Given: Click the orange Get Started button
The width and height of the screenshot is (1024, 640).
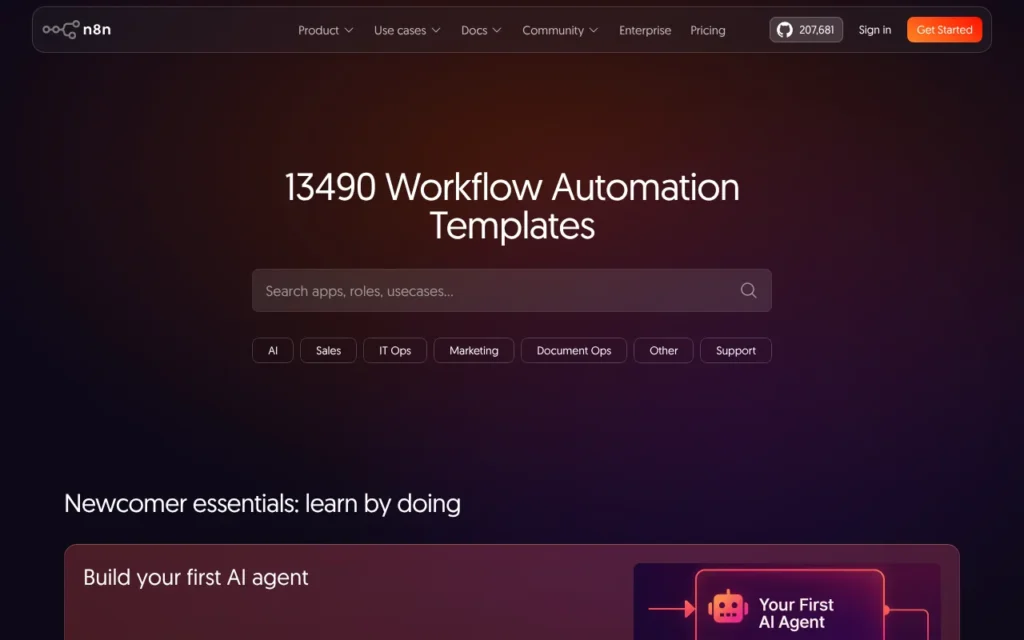Looking at the screenshot, I should pos(944,30).
